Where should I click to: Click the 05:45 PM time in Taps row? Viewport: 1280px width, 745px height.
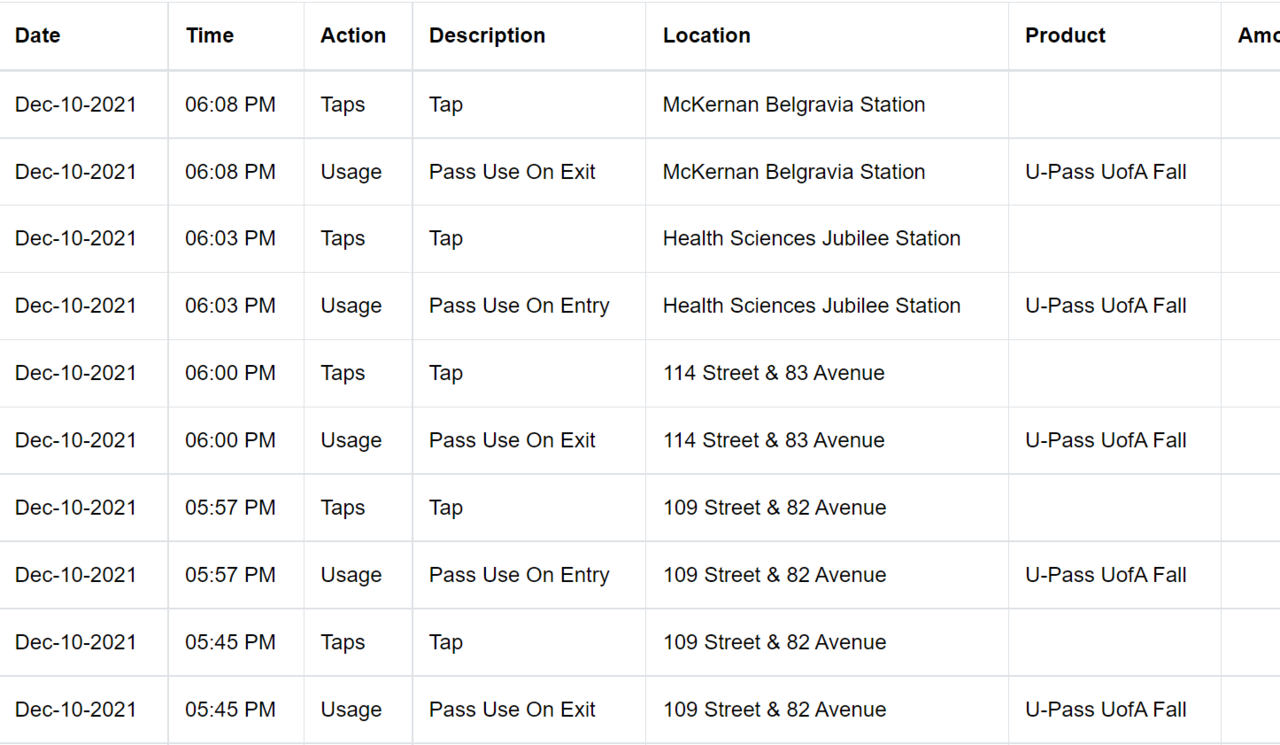pos(230,642)
